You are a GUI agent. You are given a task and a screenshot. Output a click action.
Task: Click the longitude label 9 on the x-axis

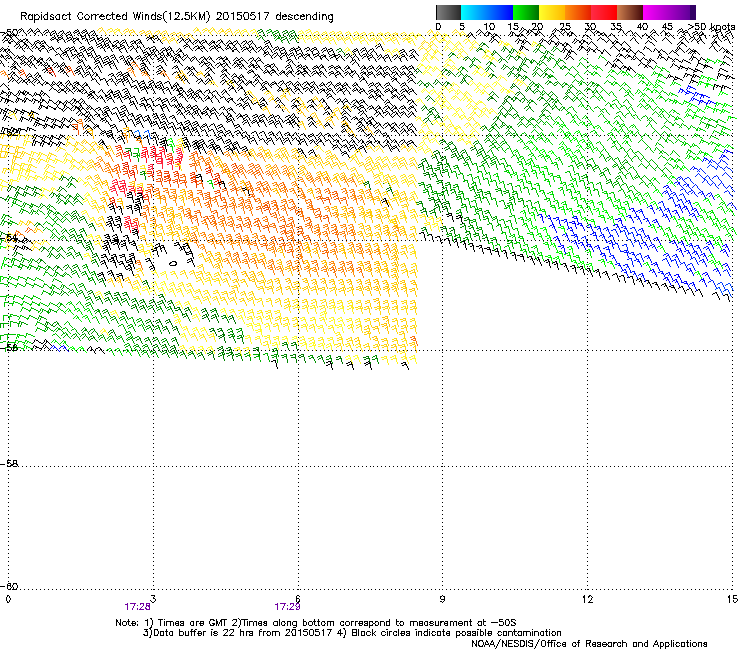tap(442, 599)
